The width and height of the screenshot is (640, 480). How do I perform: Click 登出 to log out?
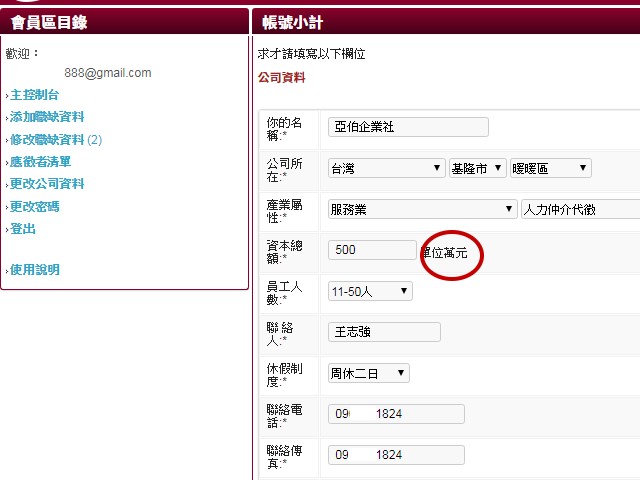point(22,229)
